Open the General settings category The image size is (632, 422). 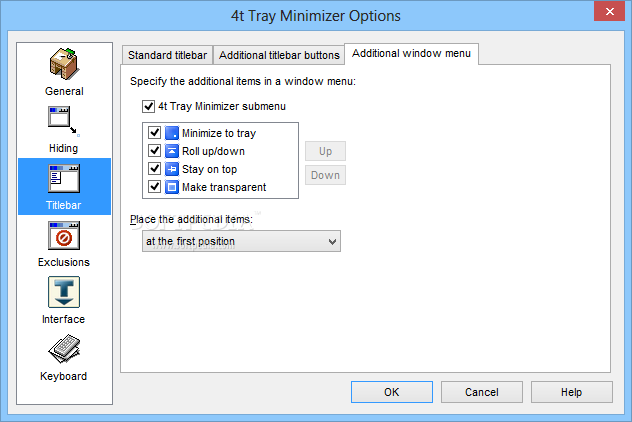[64, 73]
